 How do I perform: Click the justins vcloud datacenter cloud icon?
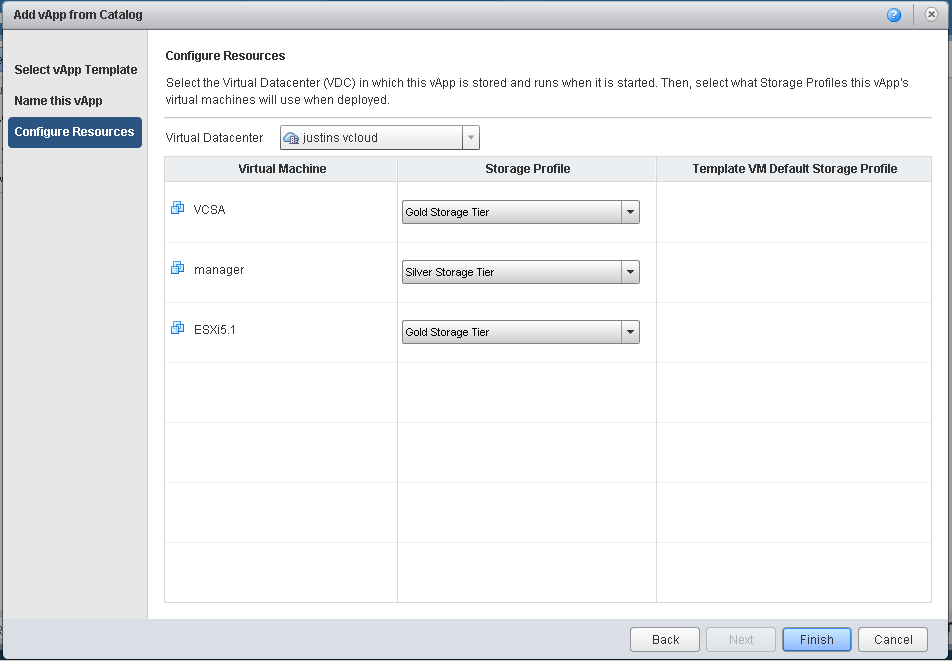click(291, 138)
